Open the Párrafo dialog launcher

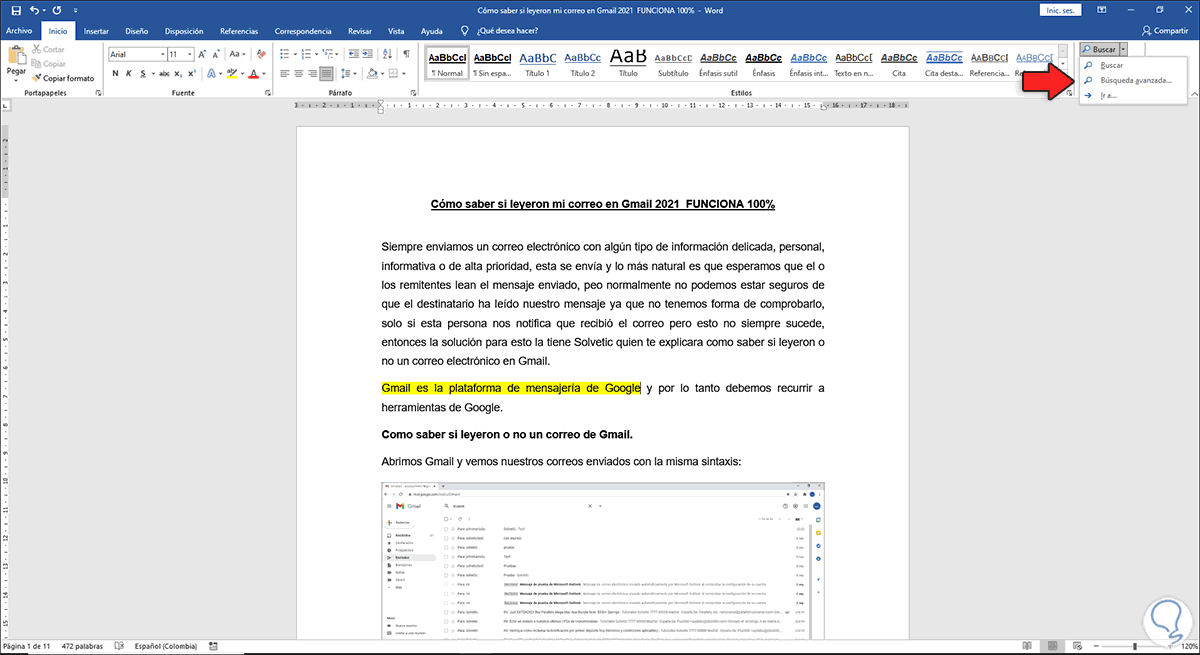[x=412, y=93]
